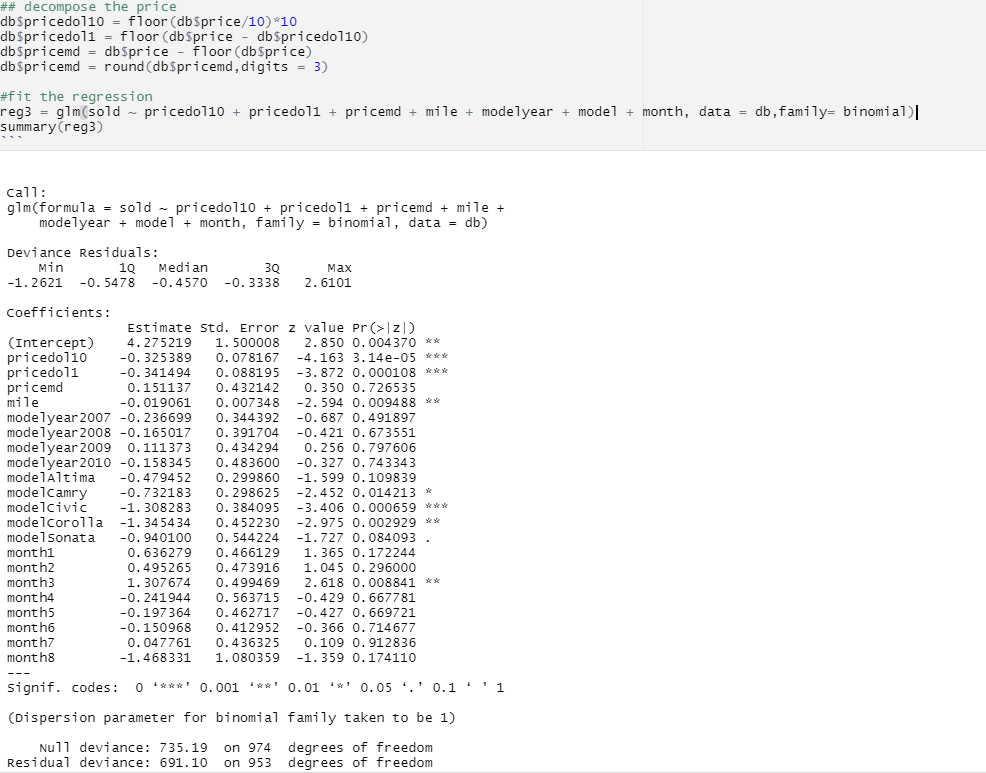Click the modelyear2007 row label
986x773 pixels.
58,418
